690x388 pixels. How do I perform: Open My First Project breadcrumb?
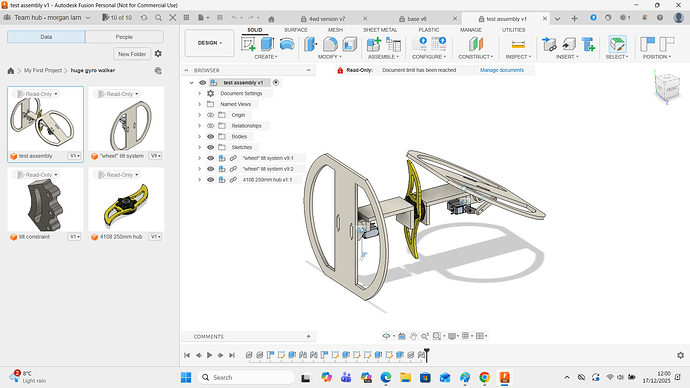pyautogui.click(x=43, y=70)
